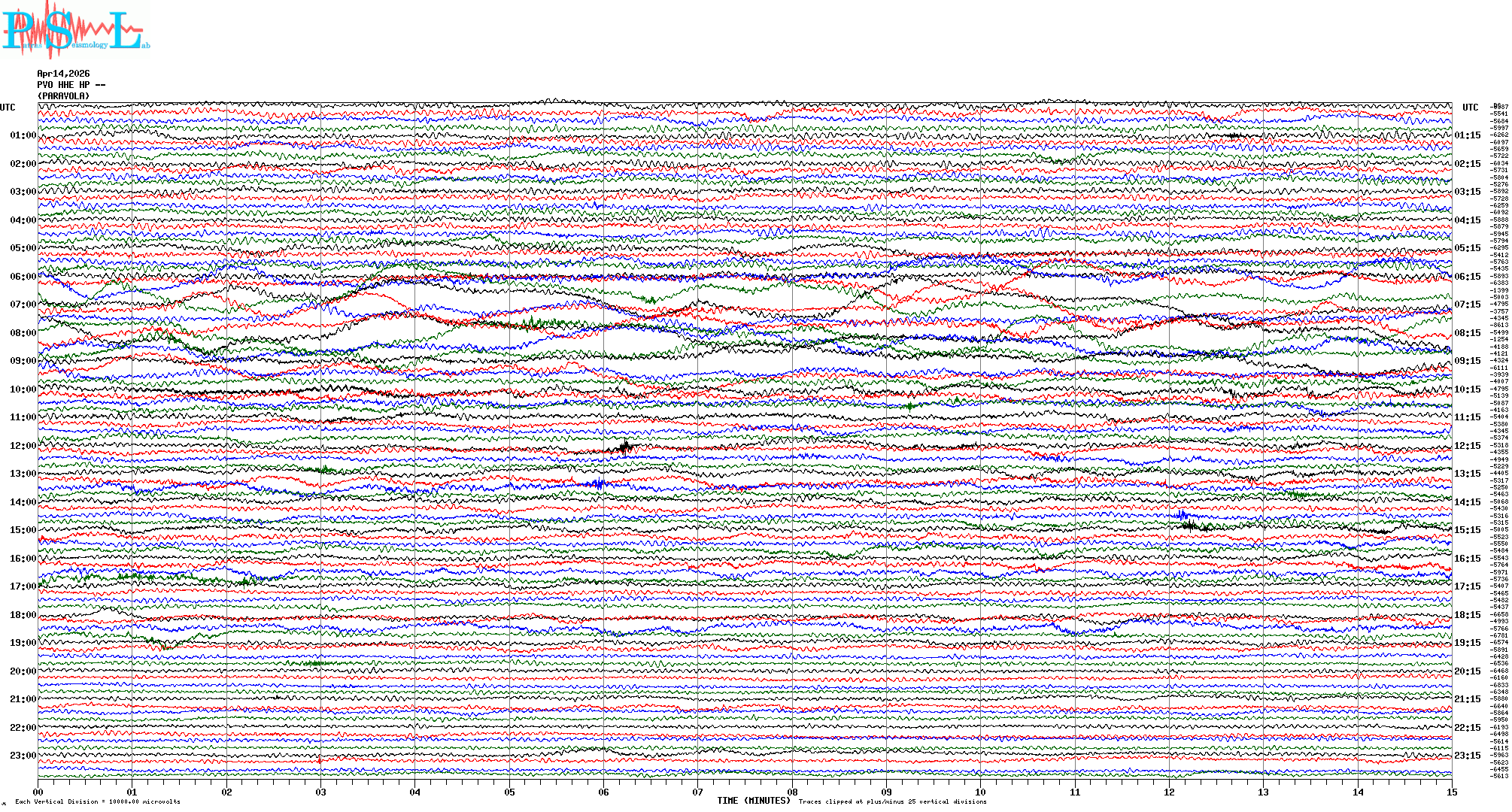The width and height of the screenshot is (1512, 812).
Task: Click the black burst event on 12:00 trace
Action: pyautogui.click(x=626, y=448)
